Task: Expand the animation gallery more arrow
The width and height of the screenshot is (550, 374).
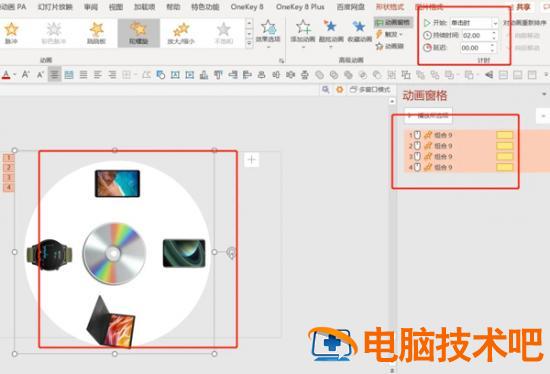Action: pyautogui.click(x=249, y=44)
